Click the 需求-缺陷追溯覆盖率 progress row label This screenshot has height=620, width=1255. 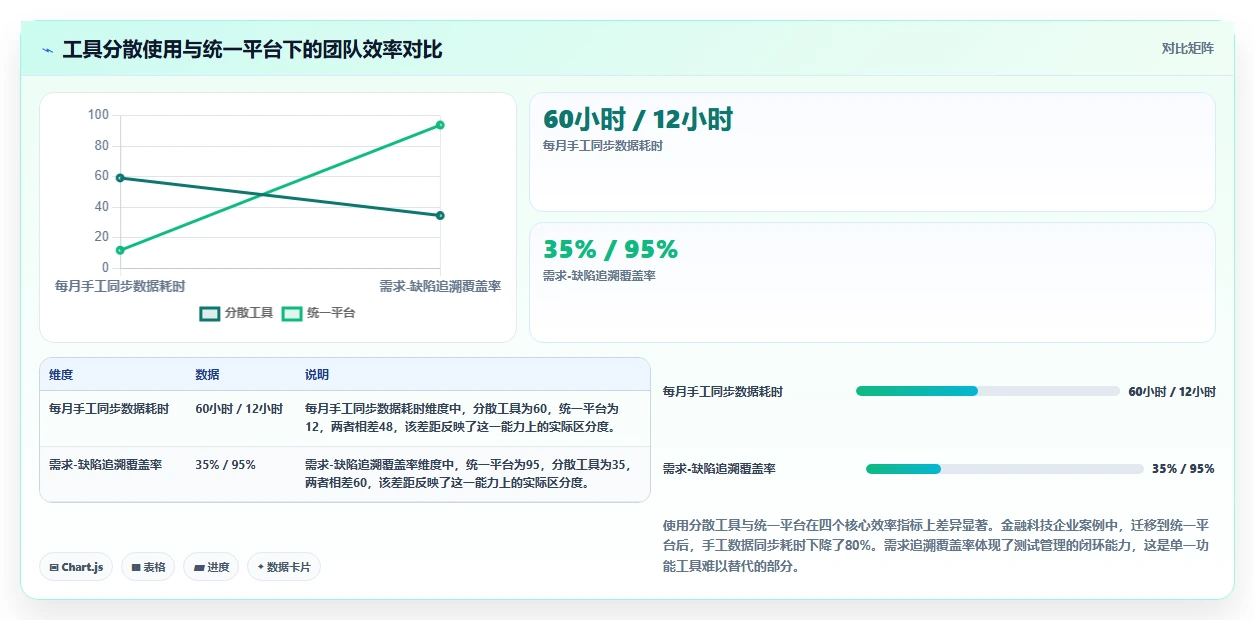tap(719, 469)
